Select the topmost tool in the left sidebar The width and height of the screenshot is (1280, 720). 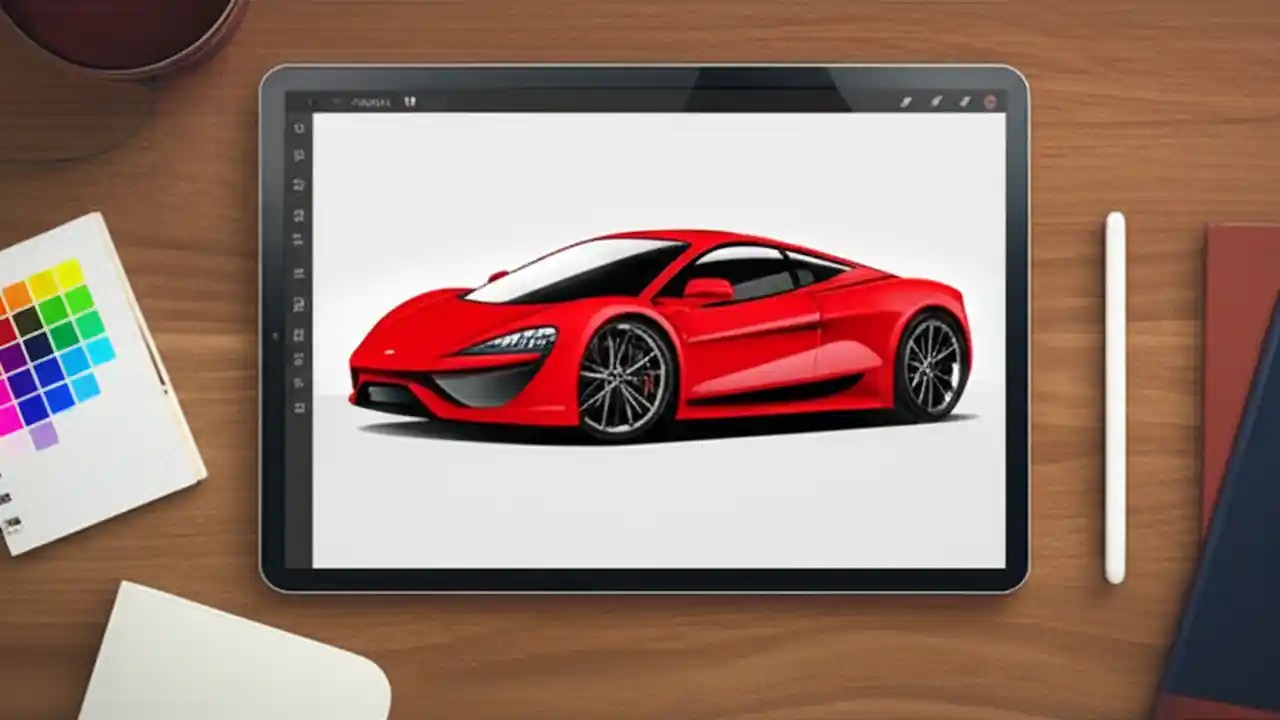pyautogui.click(x=299, y=128)
